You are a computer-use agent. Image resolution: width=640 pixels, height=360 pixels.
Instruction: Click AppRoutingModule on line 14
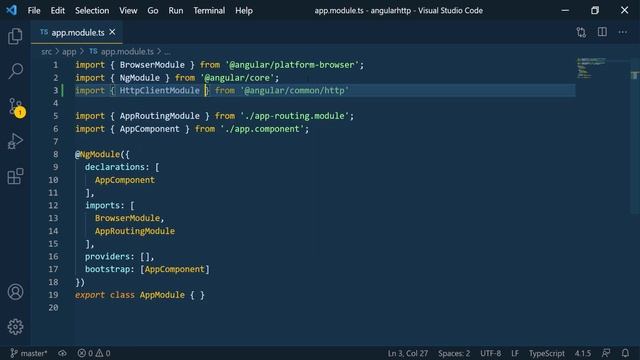135,231
